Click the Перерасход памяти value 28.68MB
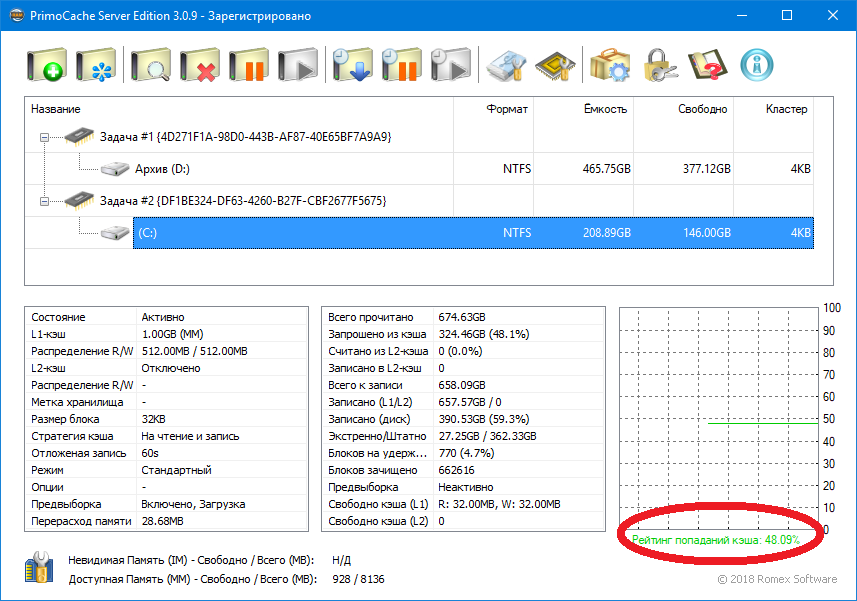This screenshot has width=857, height=601. [163, 521]
